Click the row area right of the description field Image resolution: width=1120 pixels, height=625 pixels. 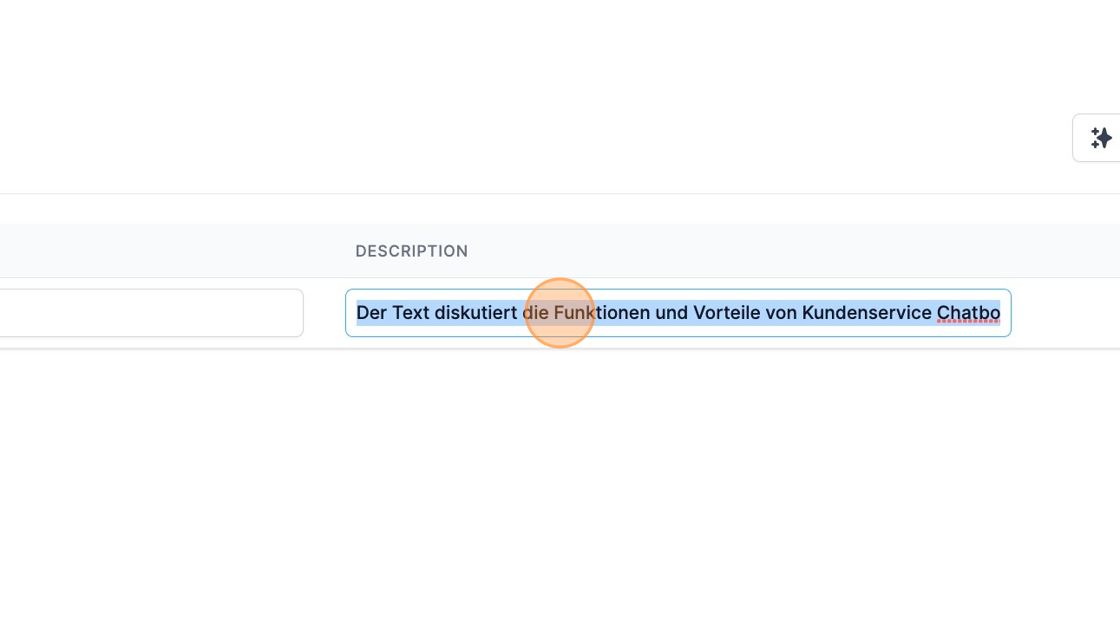pos(1065,313)
